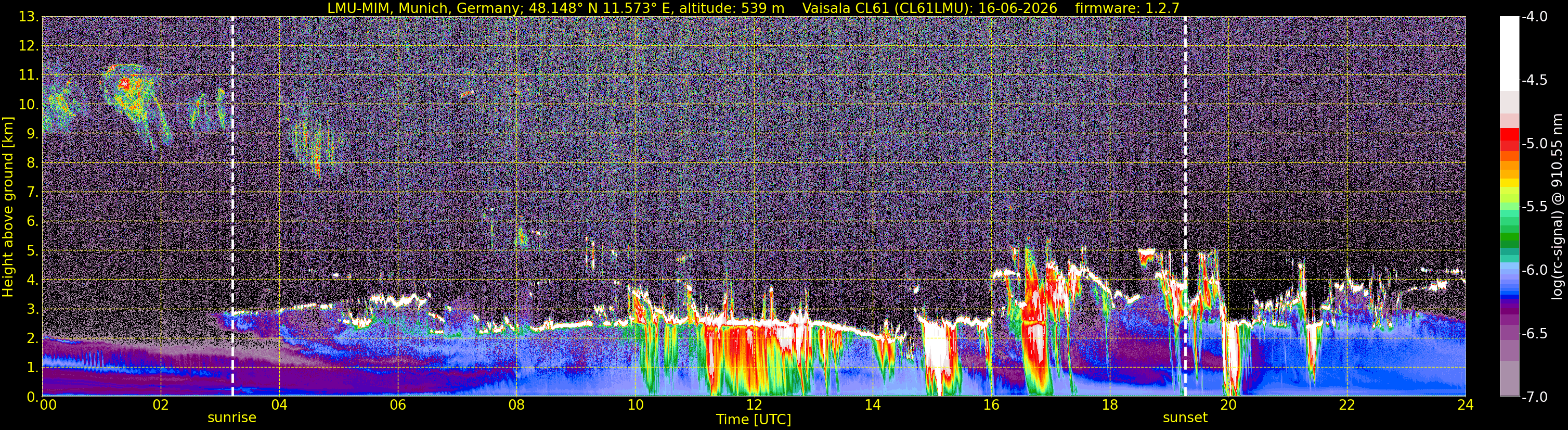This screenshot has width=1568, height=430.
Task: Click the Time [UTC] axis title
Action: [754, 420]
